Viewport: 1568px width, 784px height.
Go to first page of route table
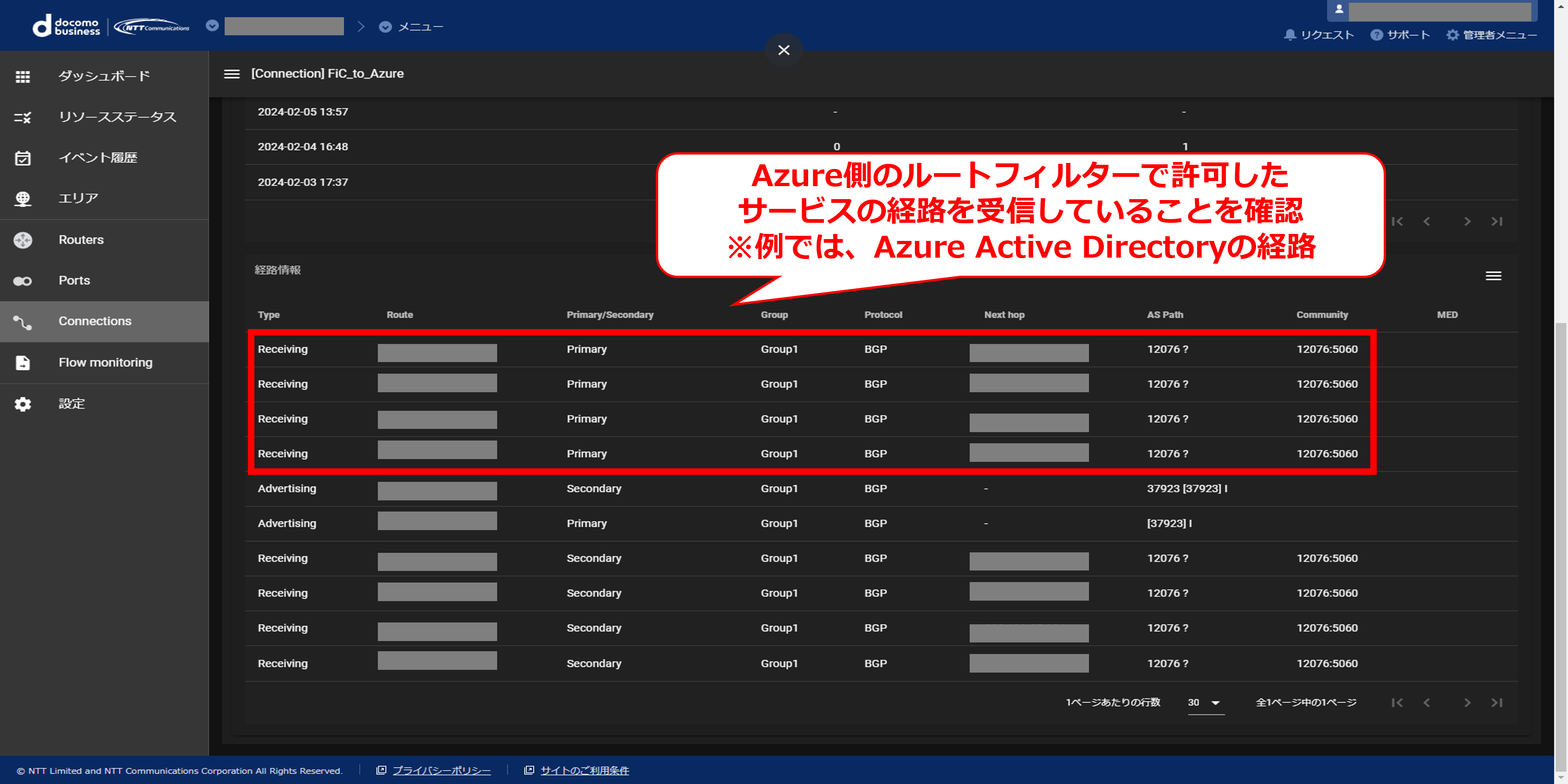1397,702
